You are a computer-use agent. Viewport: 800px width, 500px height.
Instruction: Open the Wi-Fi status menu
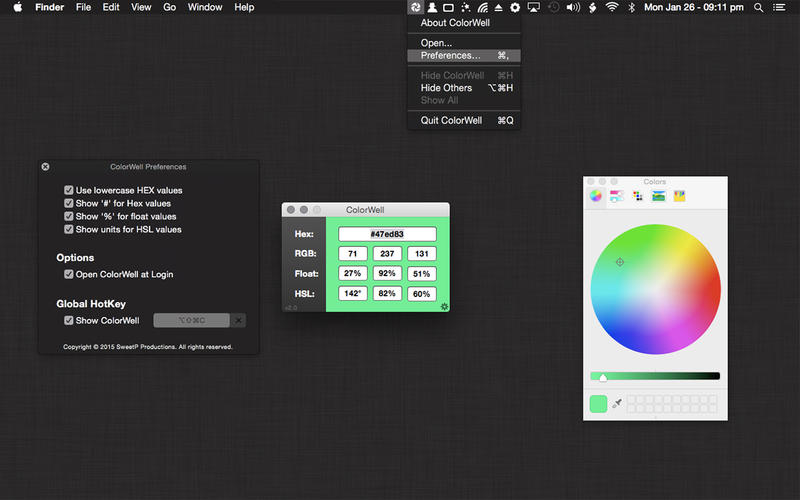click(612, 7)
